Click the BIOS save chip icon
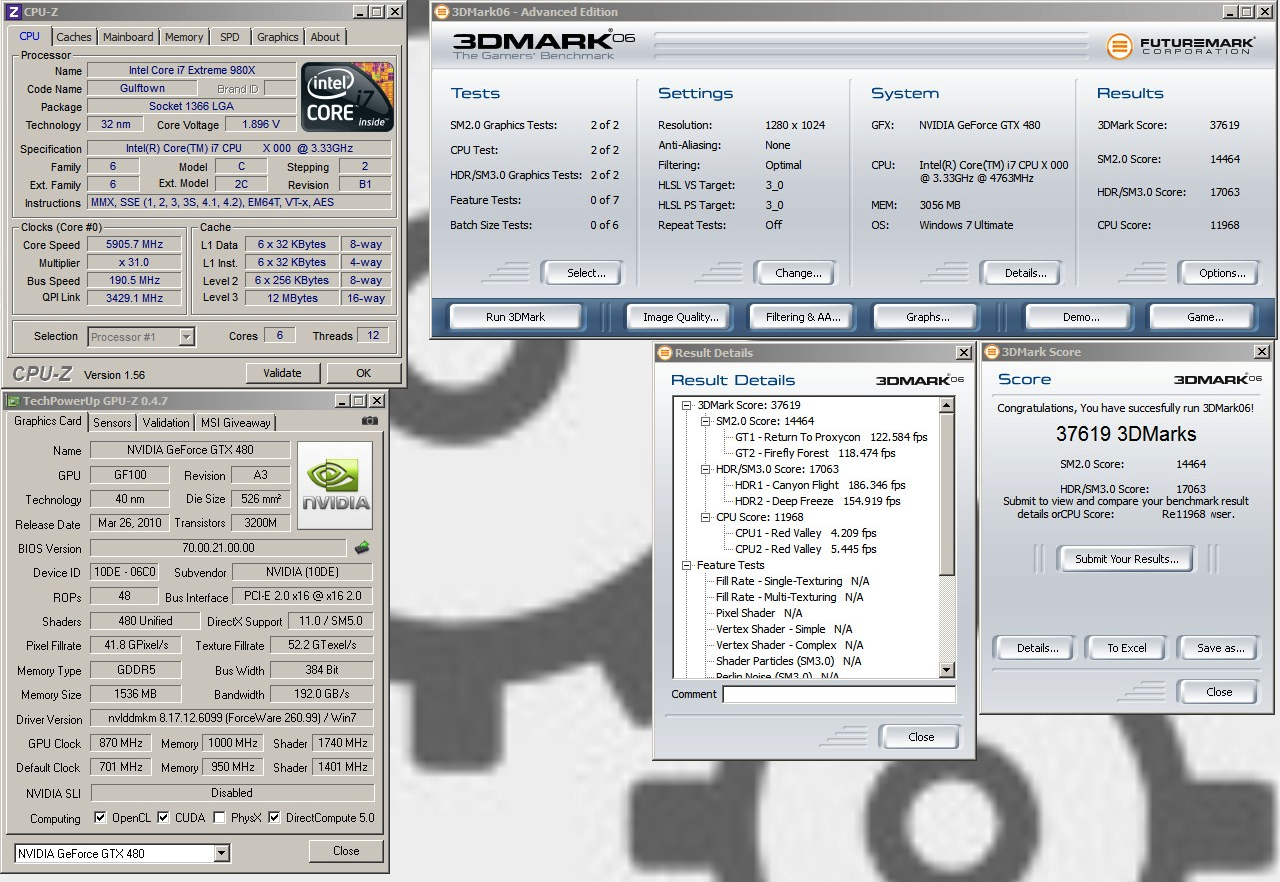 [362, 548]
